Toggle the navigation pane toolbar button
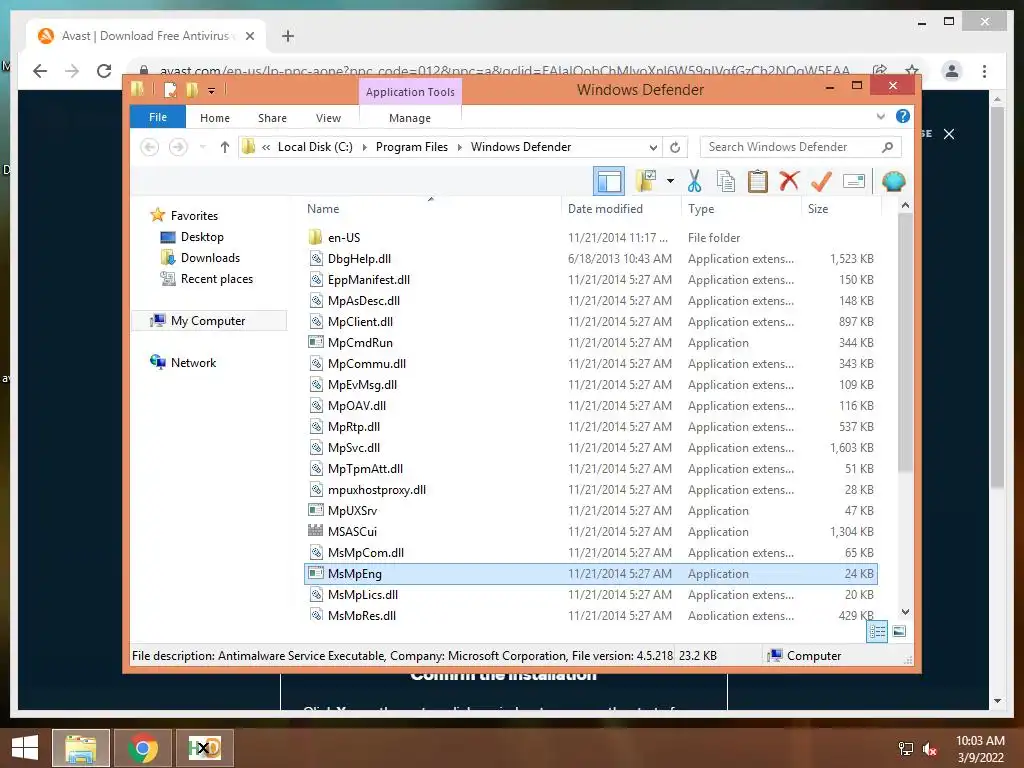Viewport: 1024px width, 768px height. click(609, 181)
